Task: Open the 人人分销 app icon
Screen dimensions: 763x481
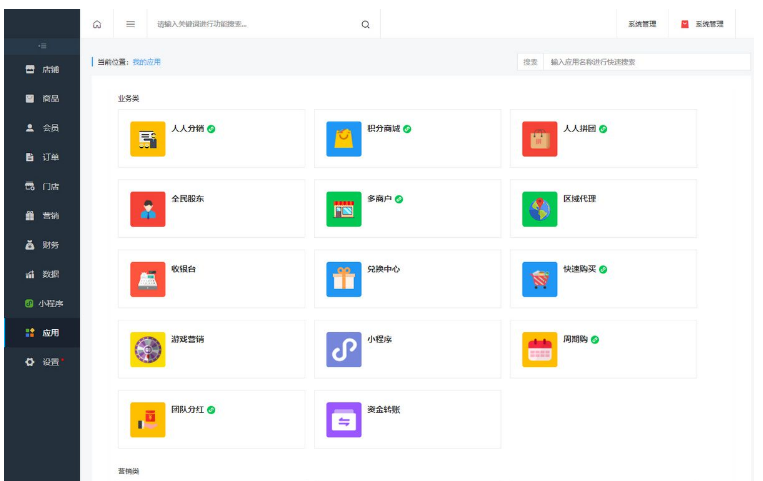Action: [147, 139]
